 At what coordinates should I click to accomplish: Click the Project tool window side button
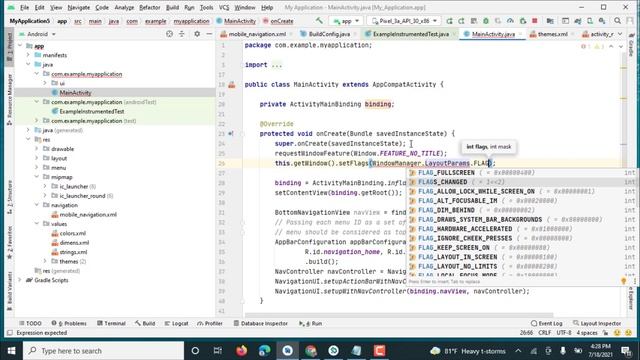[10, 46]
